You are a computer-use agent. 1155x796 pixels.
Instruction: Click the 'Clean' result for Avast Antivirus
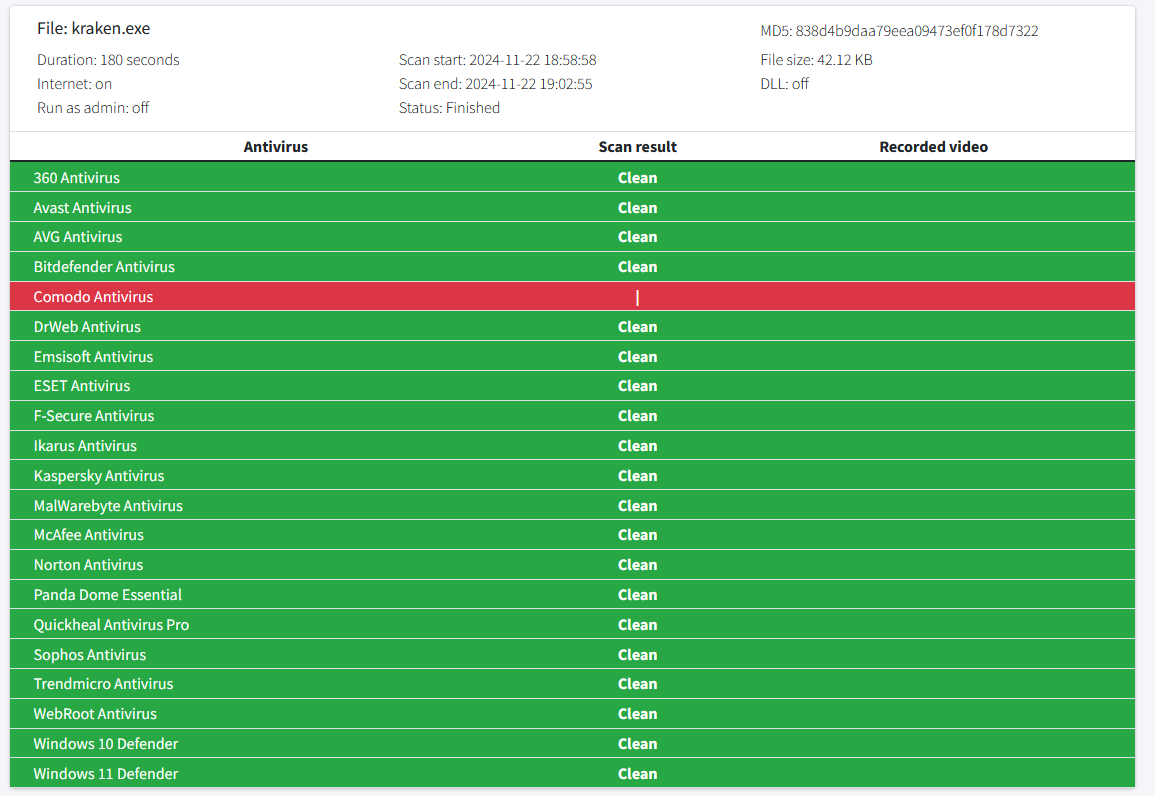pyautogui.click(x=637, y=208)
